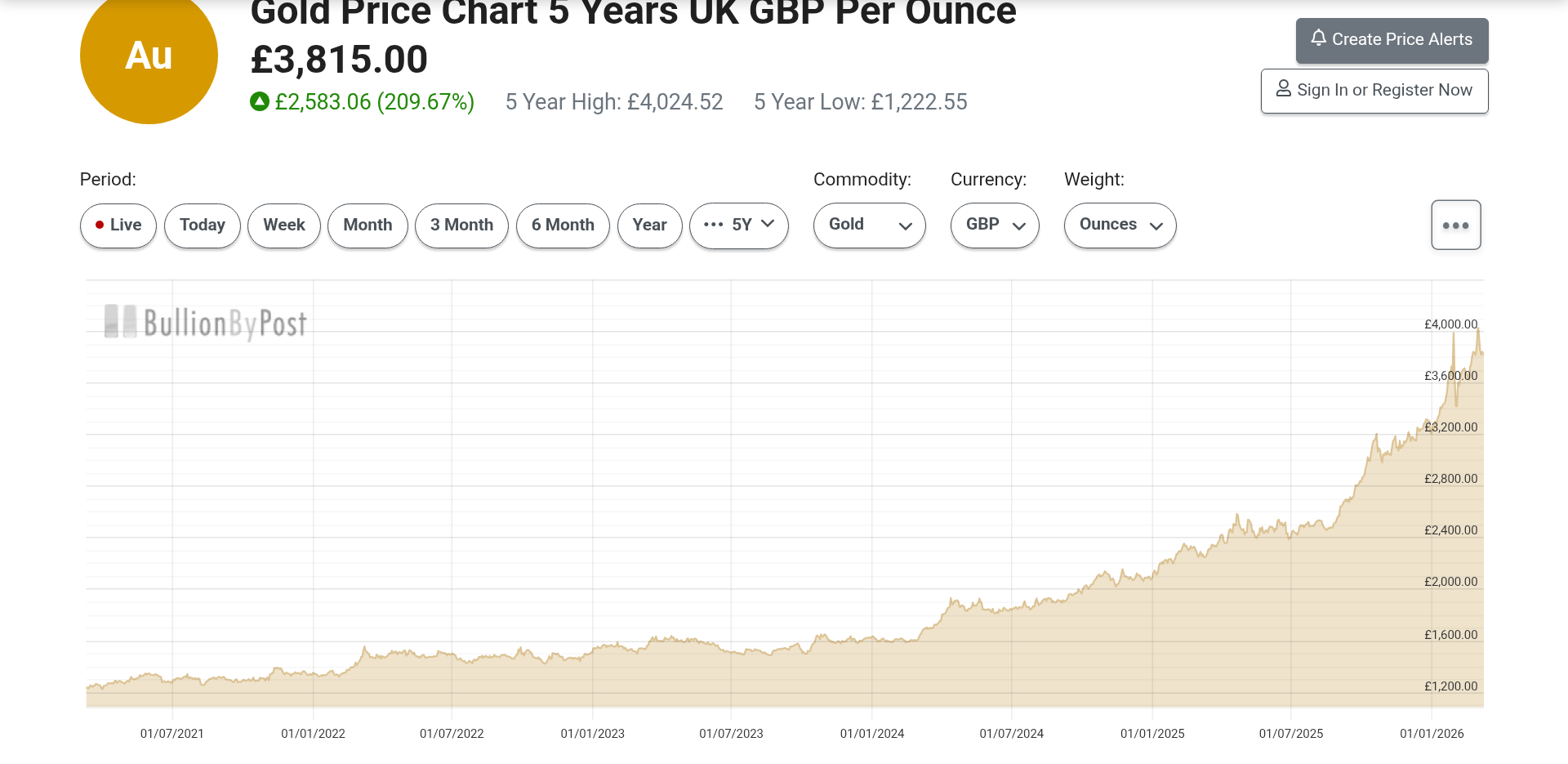Click the gold Au commodity icon

click(148, 56)
